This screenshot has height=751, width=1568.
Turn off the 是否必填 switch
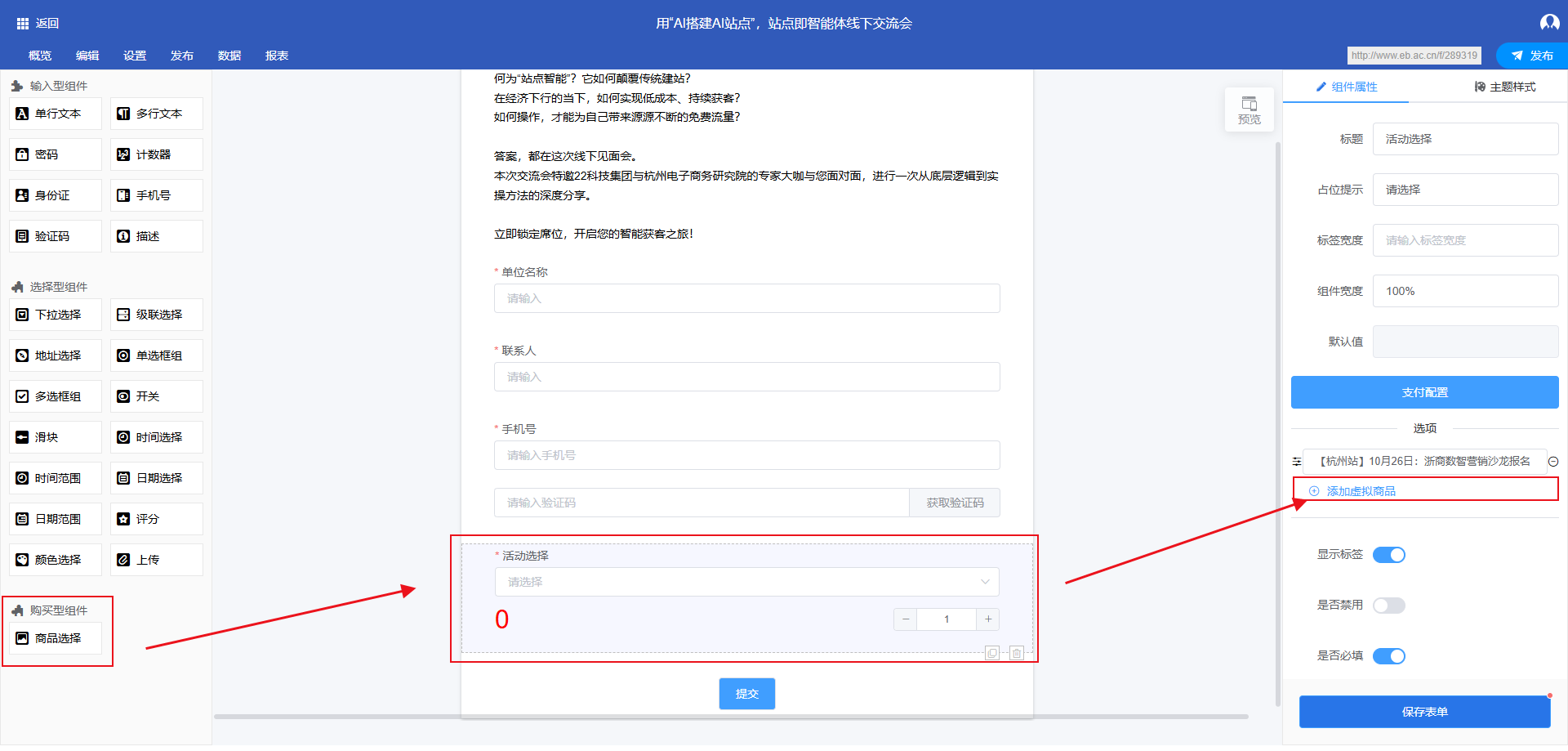pos(1388,656)
